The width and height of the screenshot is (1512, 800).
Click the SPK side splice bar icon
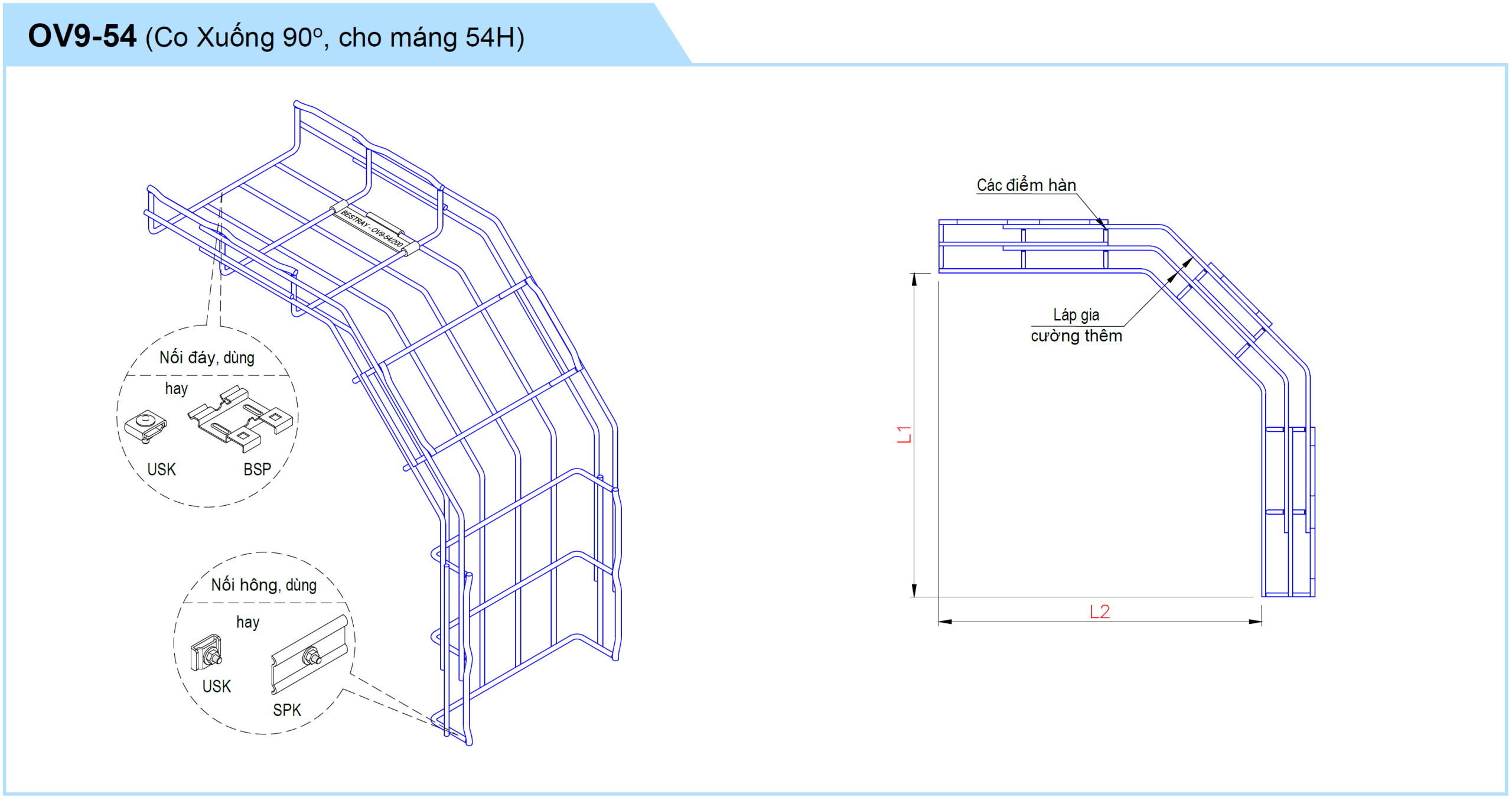310,655
